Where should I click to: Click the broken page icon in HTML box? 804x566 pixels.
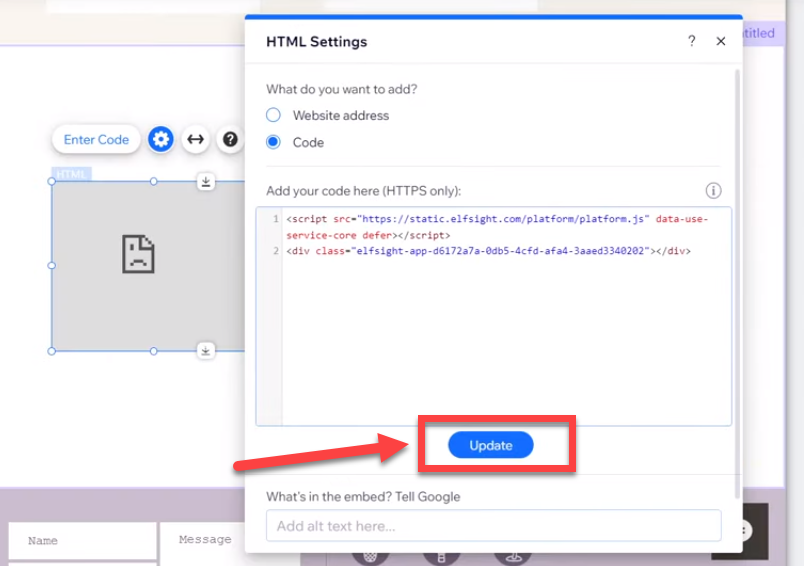click(x=138, y=254)
